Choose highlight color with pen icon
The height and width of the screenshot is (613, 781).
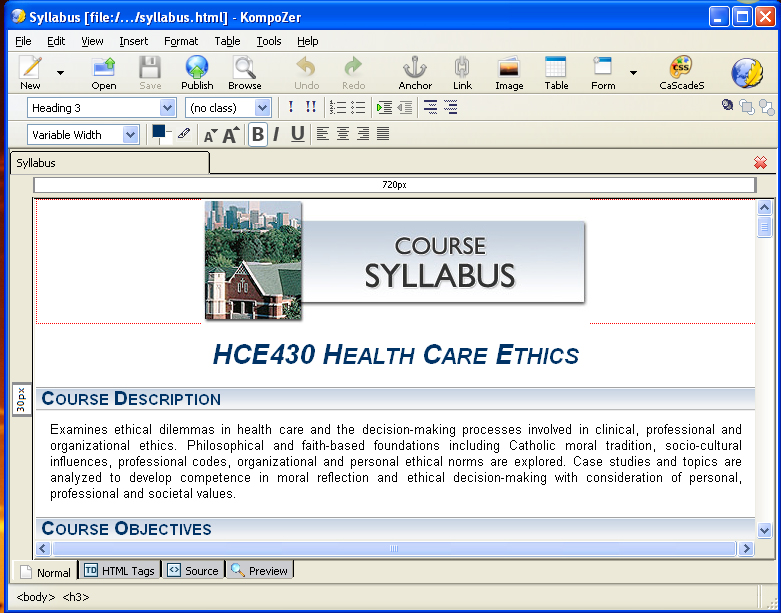184,133
